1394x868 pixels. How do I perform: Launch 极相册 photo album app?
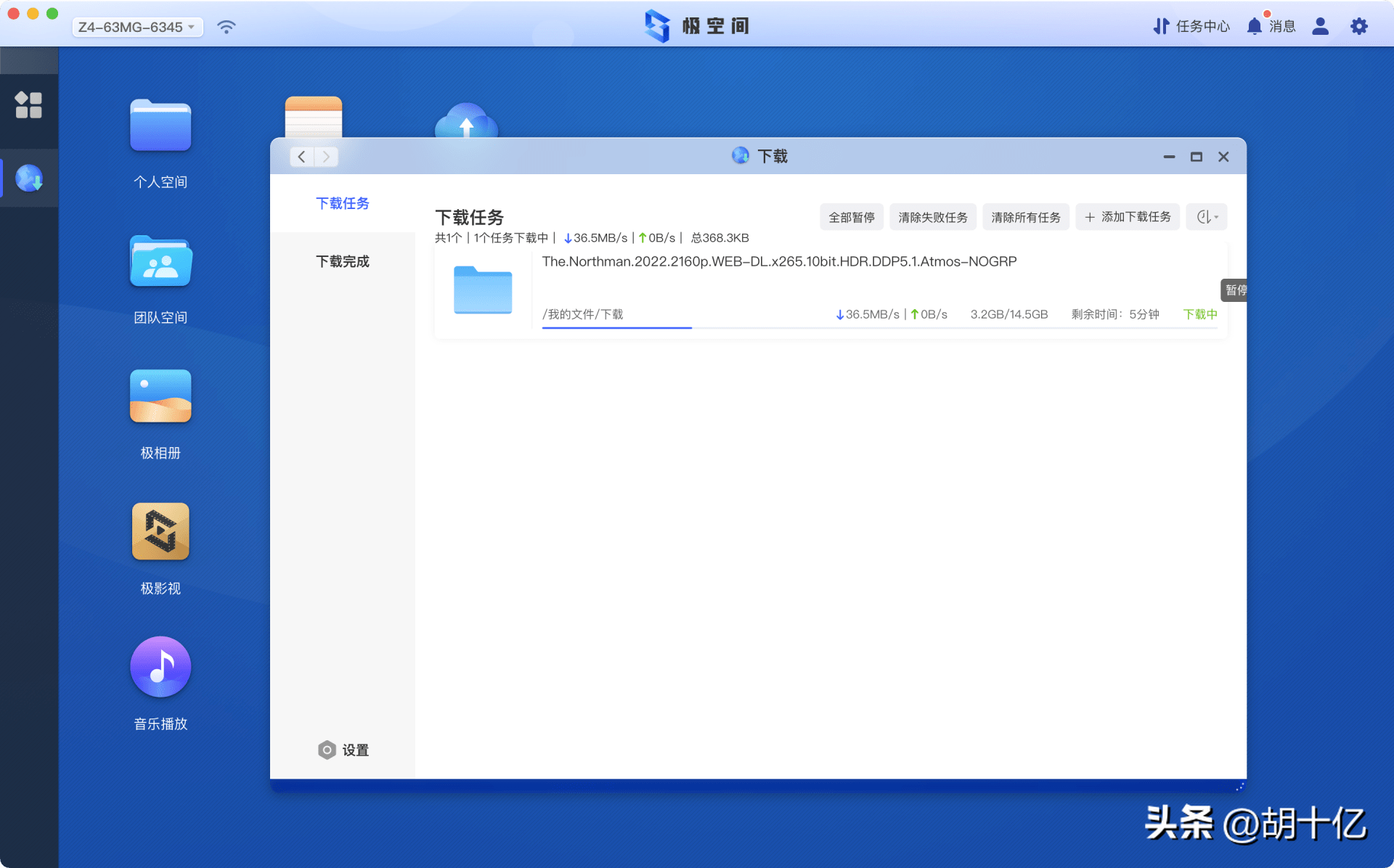(160, 396)
